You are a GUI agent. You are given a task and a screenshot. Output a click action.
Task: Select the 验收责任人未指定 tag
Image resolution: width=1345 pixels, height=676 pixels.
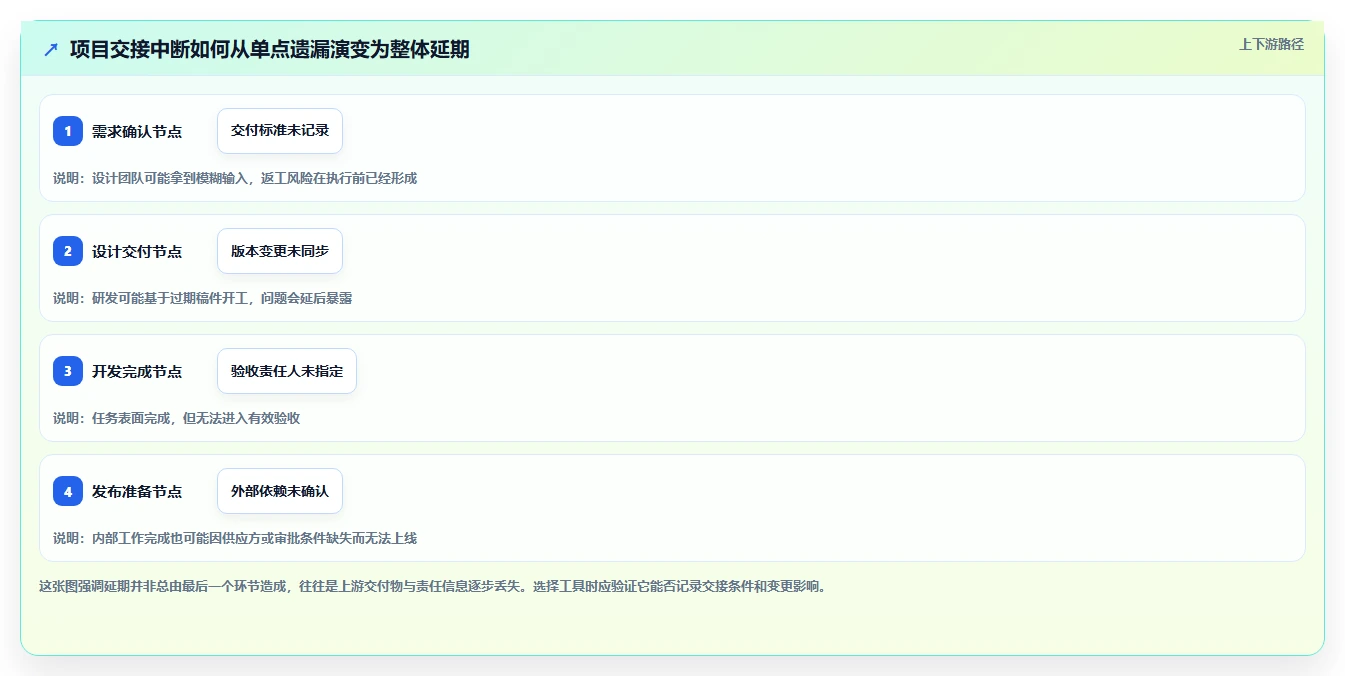287,371
